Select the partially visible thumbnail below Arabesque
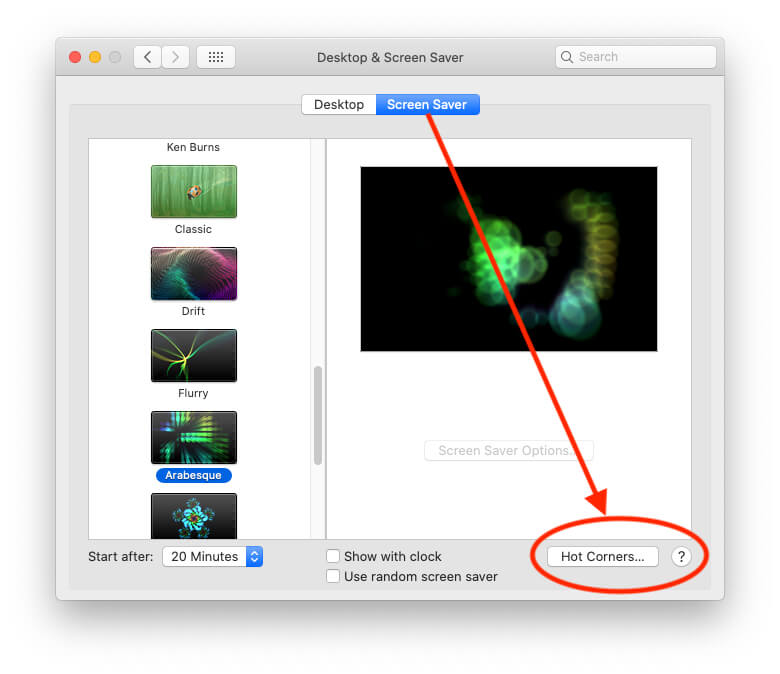 click(x=194, y=516)
